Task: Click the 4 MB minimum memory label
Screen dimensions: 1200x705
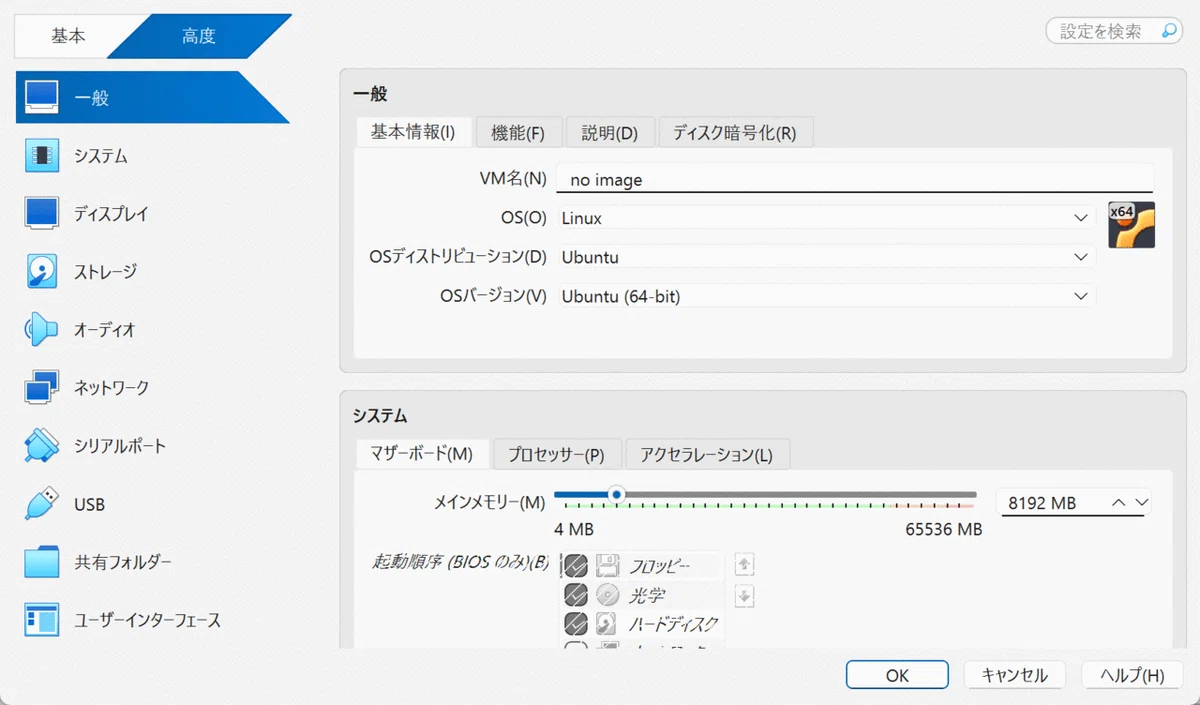Action: point(574,529)
